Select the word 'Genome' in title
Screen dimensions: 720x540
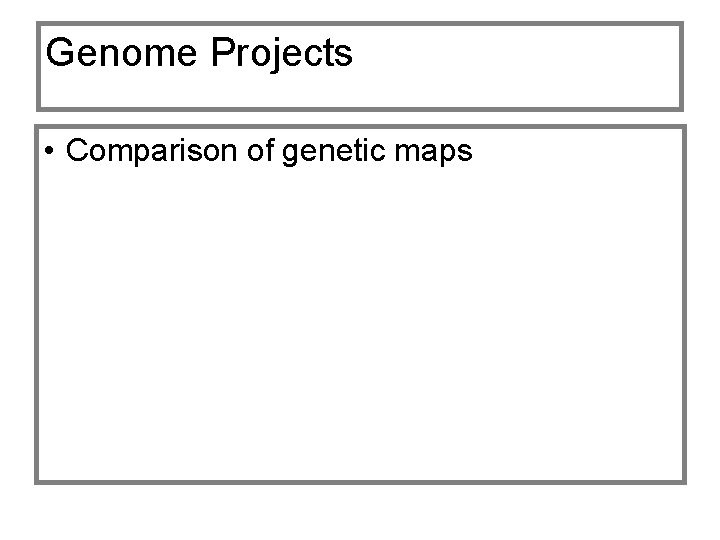[121, 52]
